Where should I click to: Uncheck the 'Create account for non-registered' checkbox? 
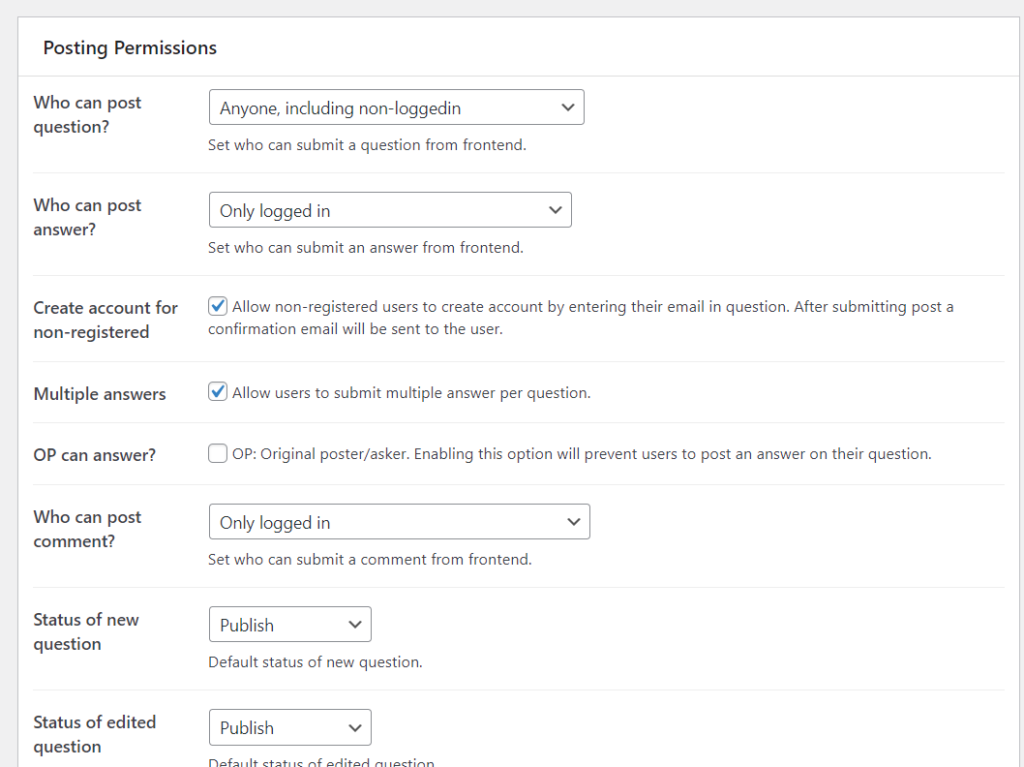pos(217,307)
